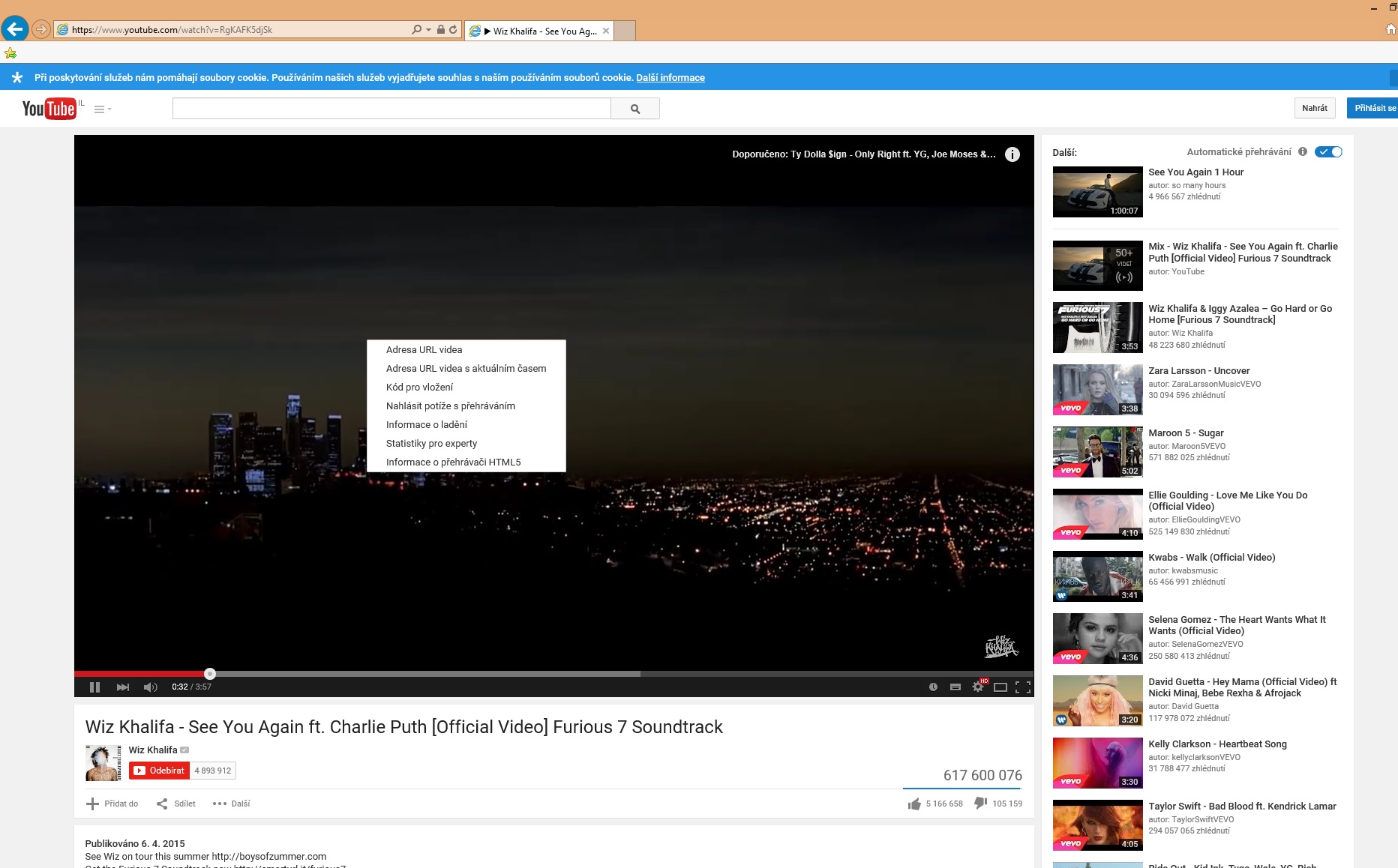Image resolution: width=1398 pixels, height=868 pixels.
Task: Select the Wiz Khalifa - See You Again tab
Action: pos(538,31)
